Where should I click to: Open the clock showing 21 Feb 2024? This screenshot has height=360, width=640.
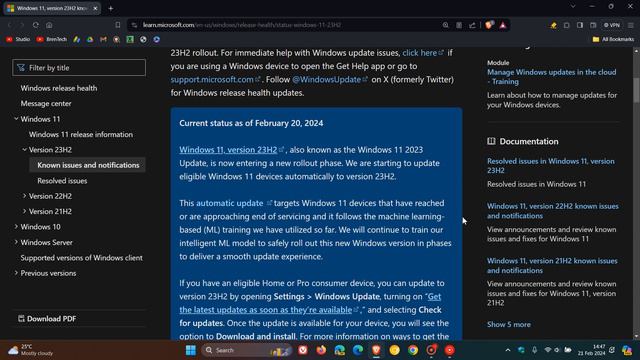tap(592, 350)
